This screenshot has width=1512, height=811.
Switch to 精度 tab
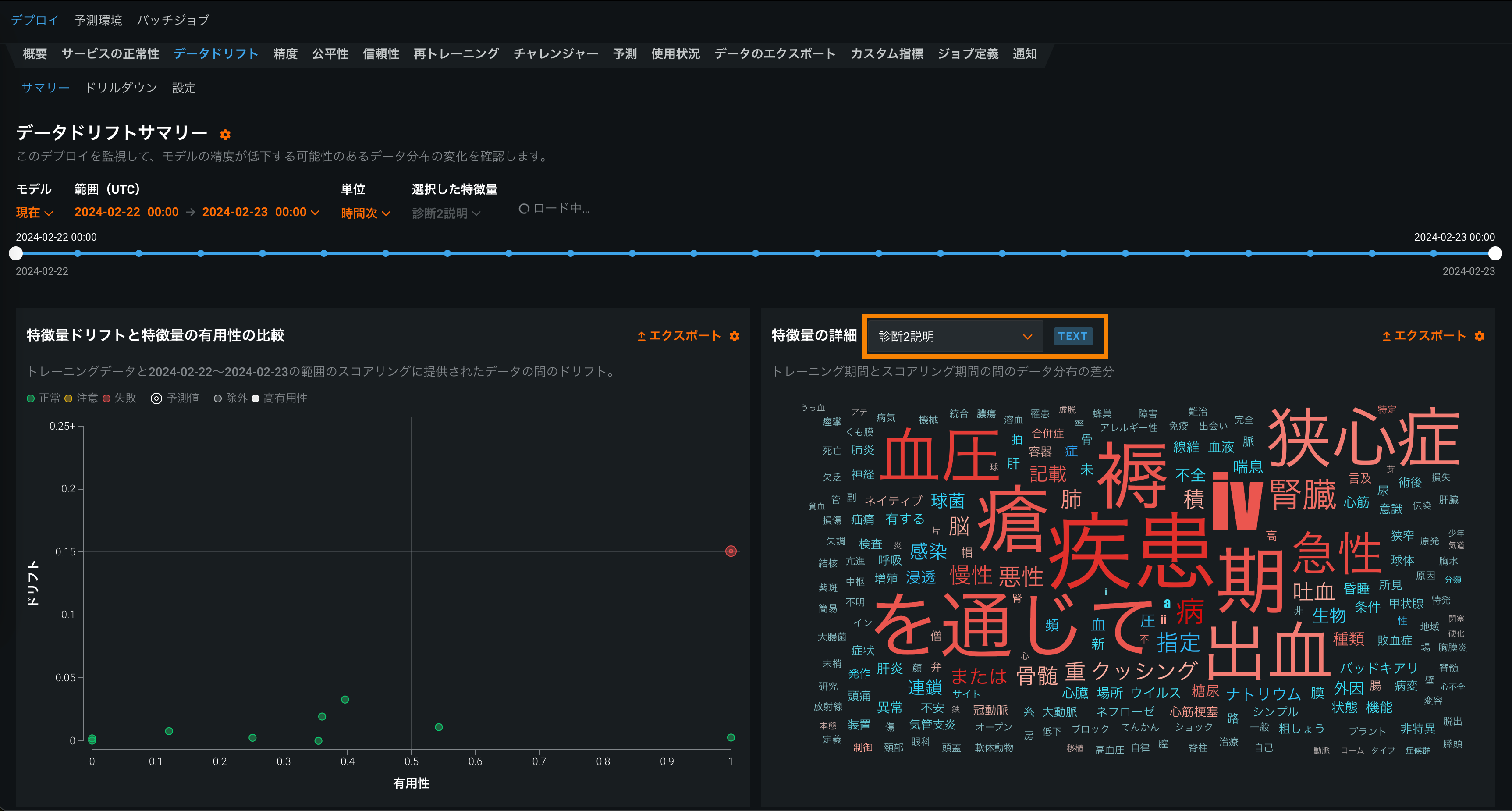(x=285, y=54)
